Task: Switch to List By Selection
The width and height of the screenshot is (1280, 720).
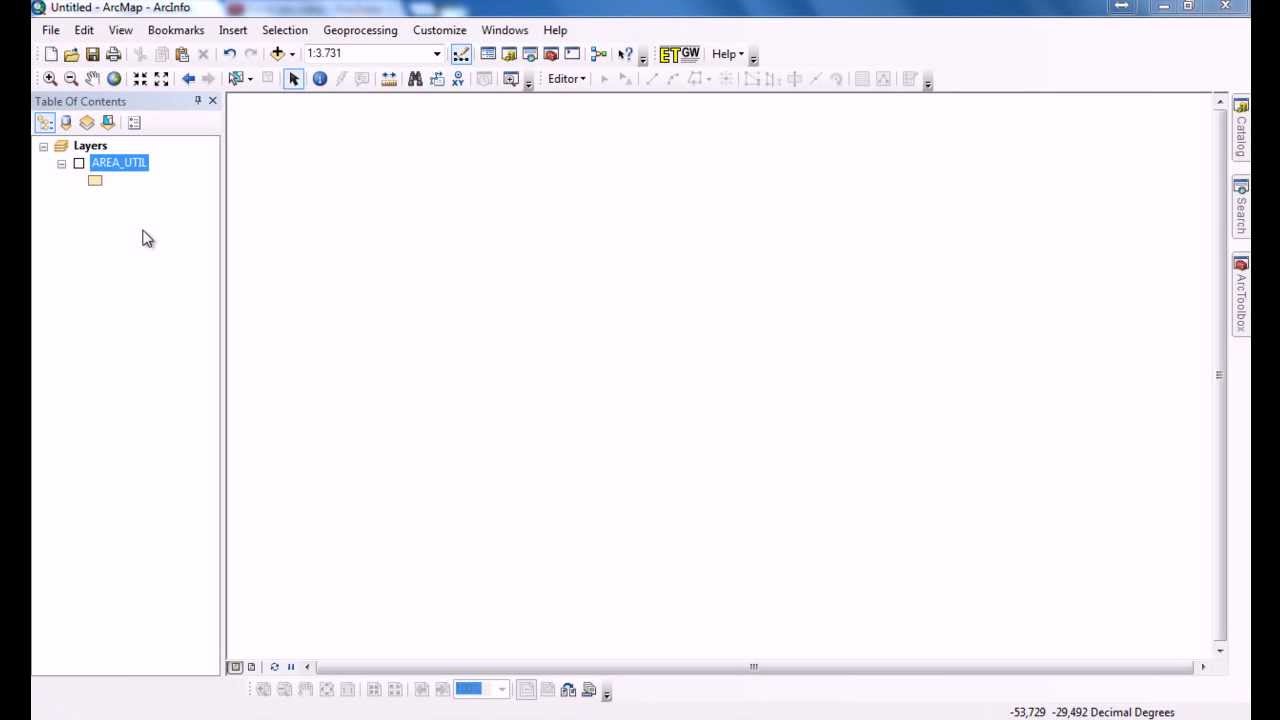Action: tap(108, 122)
